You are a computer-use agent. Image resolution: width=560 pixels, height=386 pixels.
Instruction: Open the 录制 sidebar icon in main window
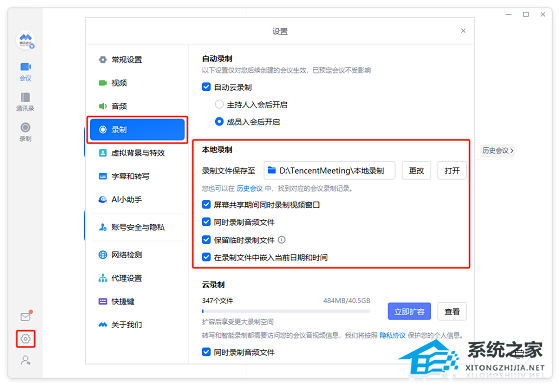click(25, 132)
